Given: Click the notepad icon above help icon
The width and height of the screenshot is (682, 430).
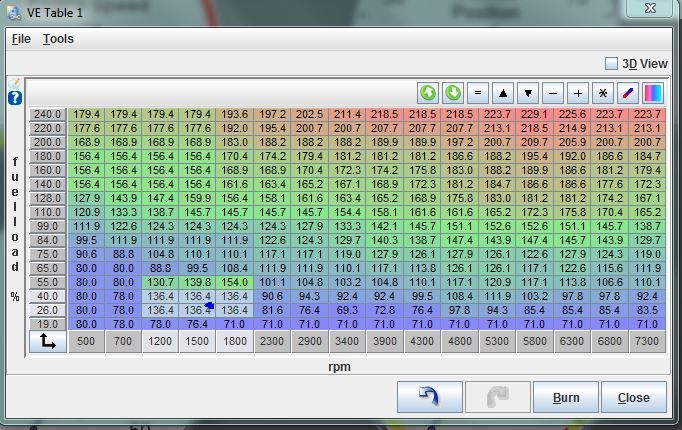Looking at the screenshot, I should 15,83.
